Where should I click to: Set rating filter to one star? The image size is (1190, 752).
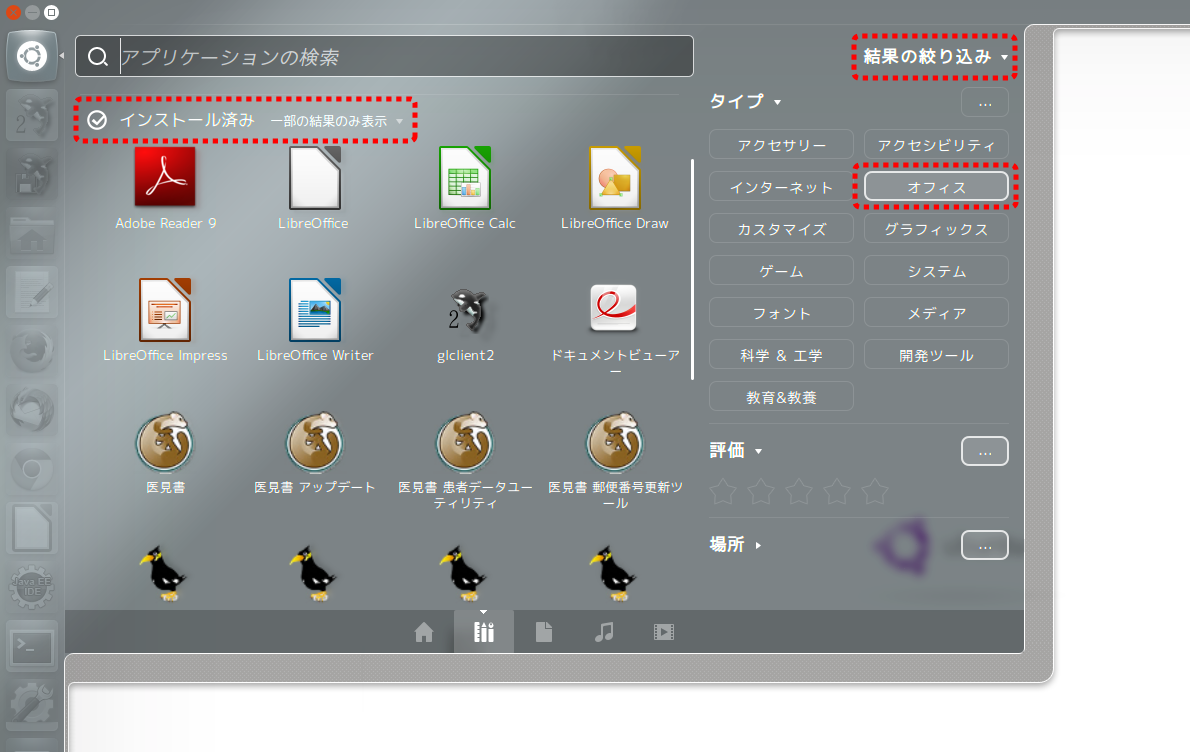coord(722,491)
